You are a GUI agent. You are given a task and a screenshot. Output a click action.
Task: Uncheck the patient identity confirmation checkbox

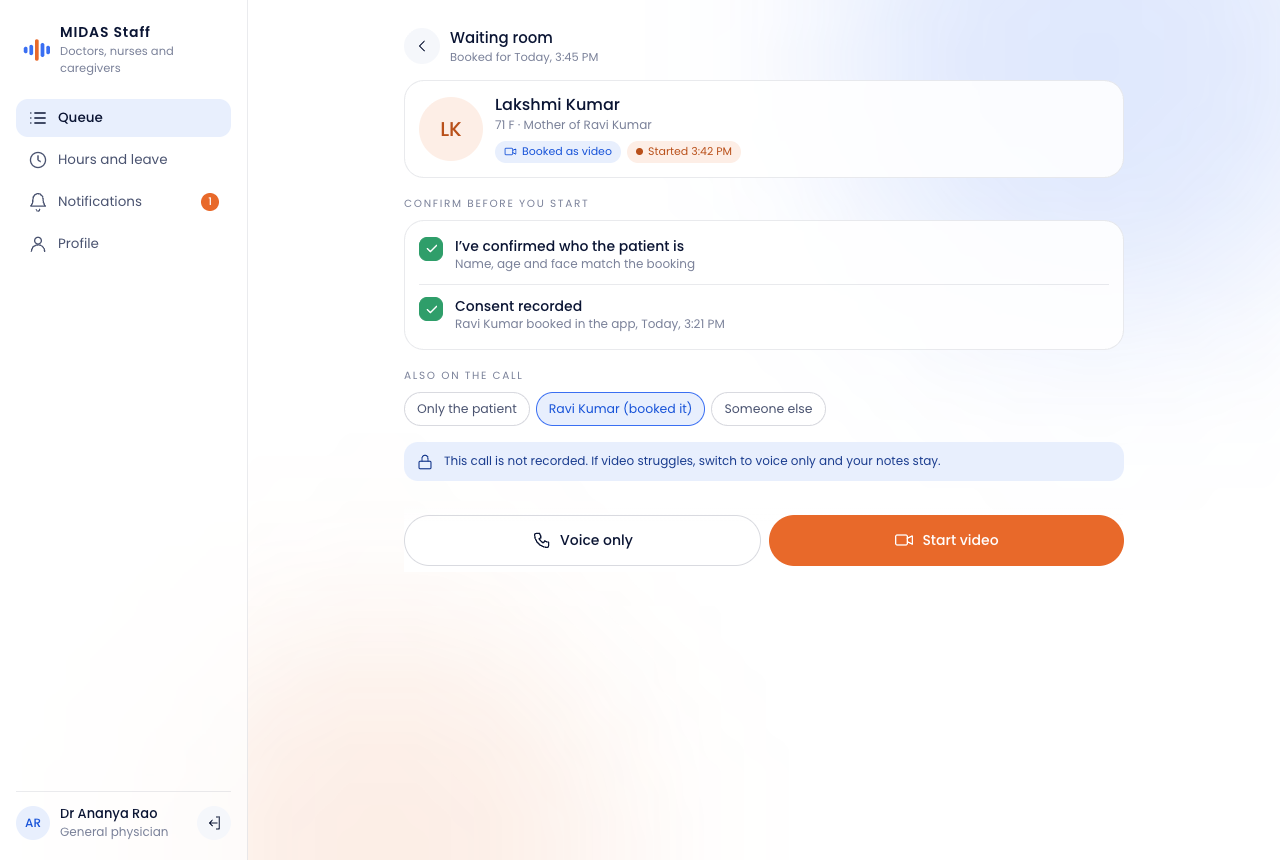tap(431, 249)
